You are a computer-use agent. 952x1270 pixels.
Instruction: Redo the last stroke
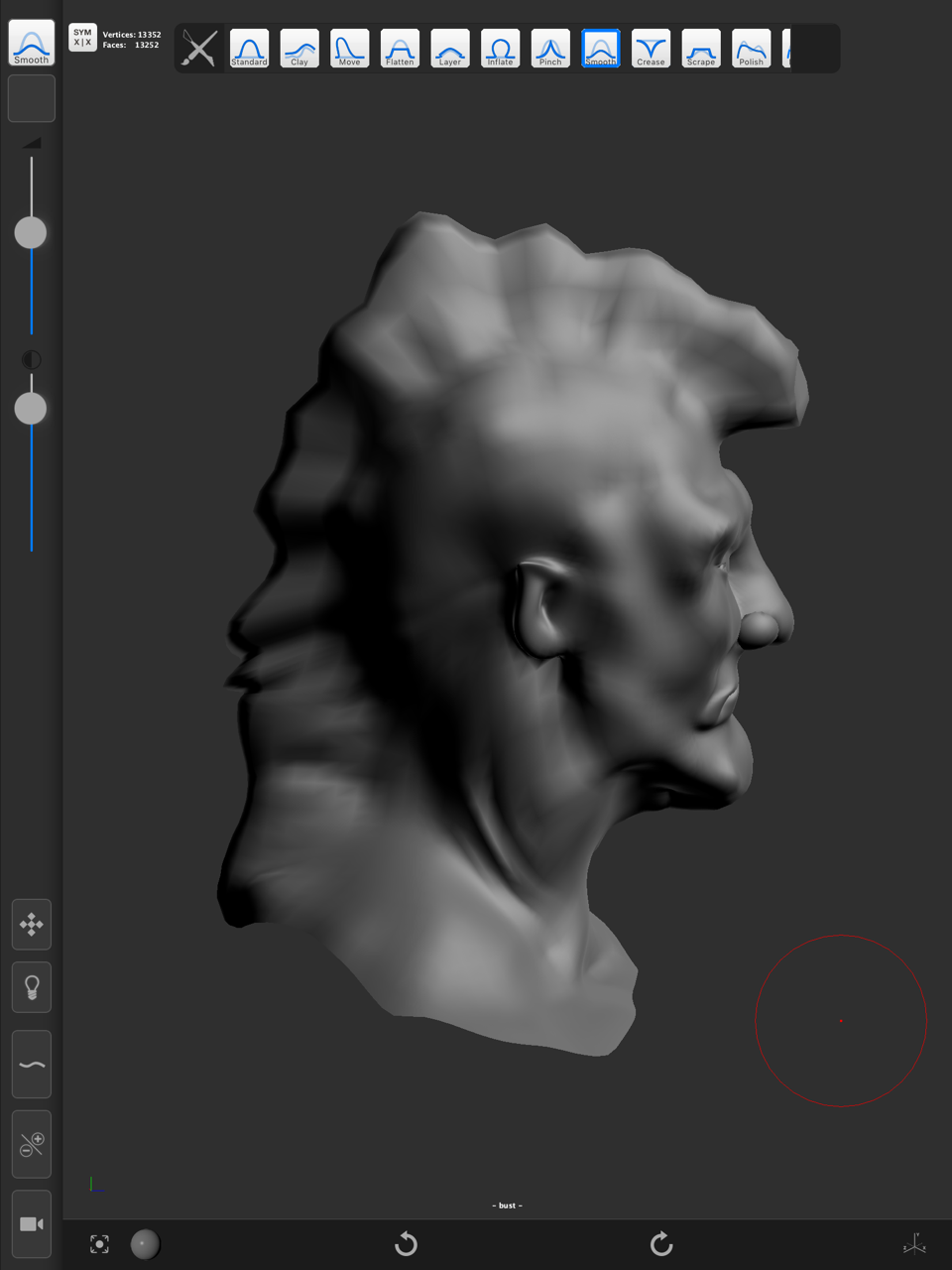[x=661, y=1244]
